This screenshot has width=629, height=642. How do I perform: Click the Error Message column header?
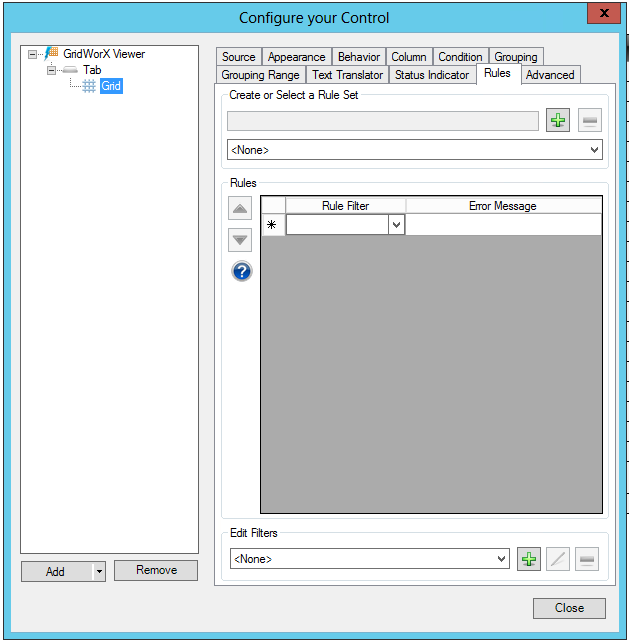pyautogui.click(x=503, y=206)
